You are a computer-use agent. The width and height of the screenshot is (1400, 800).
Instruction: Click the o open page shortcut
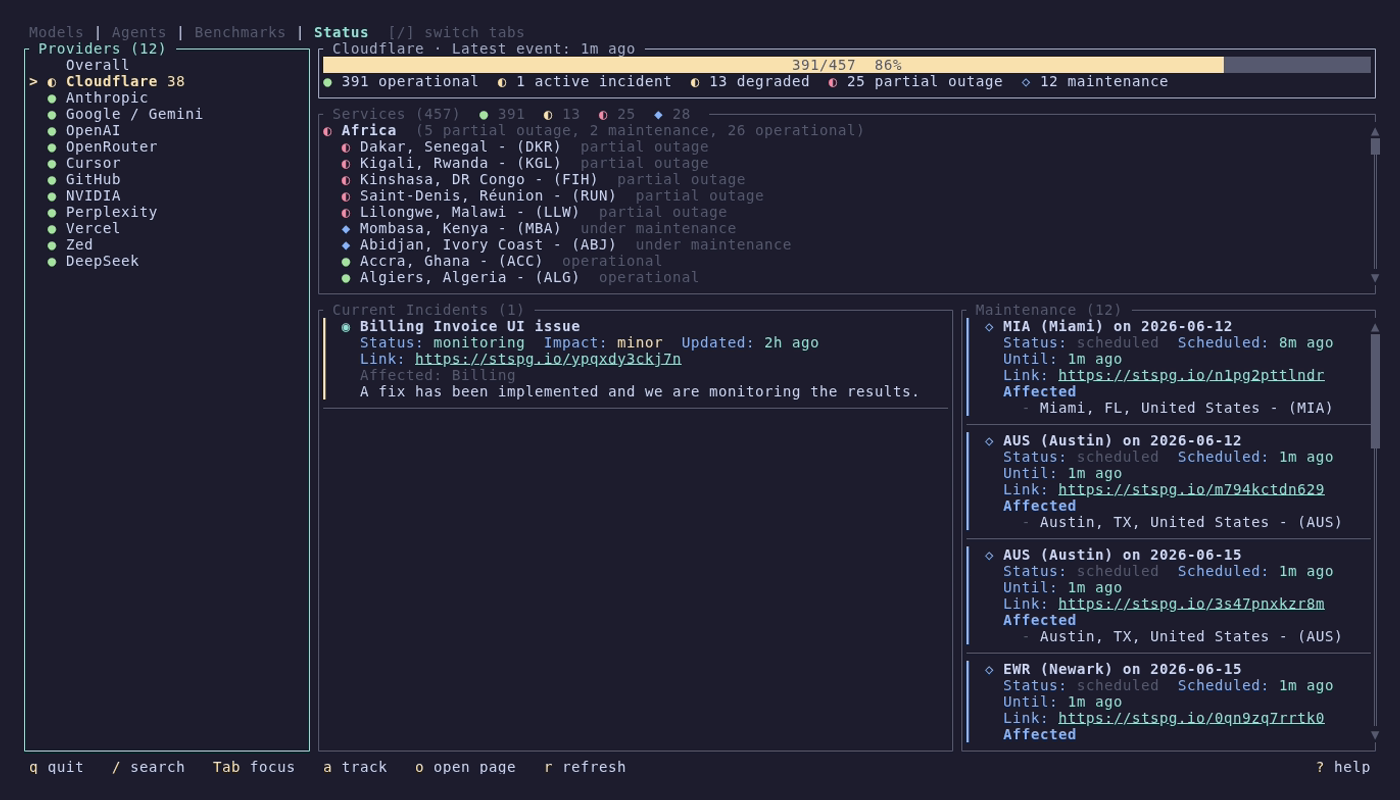(x=465, y=767)
